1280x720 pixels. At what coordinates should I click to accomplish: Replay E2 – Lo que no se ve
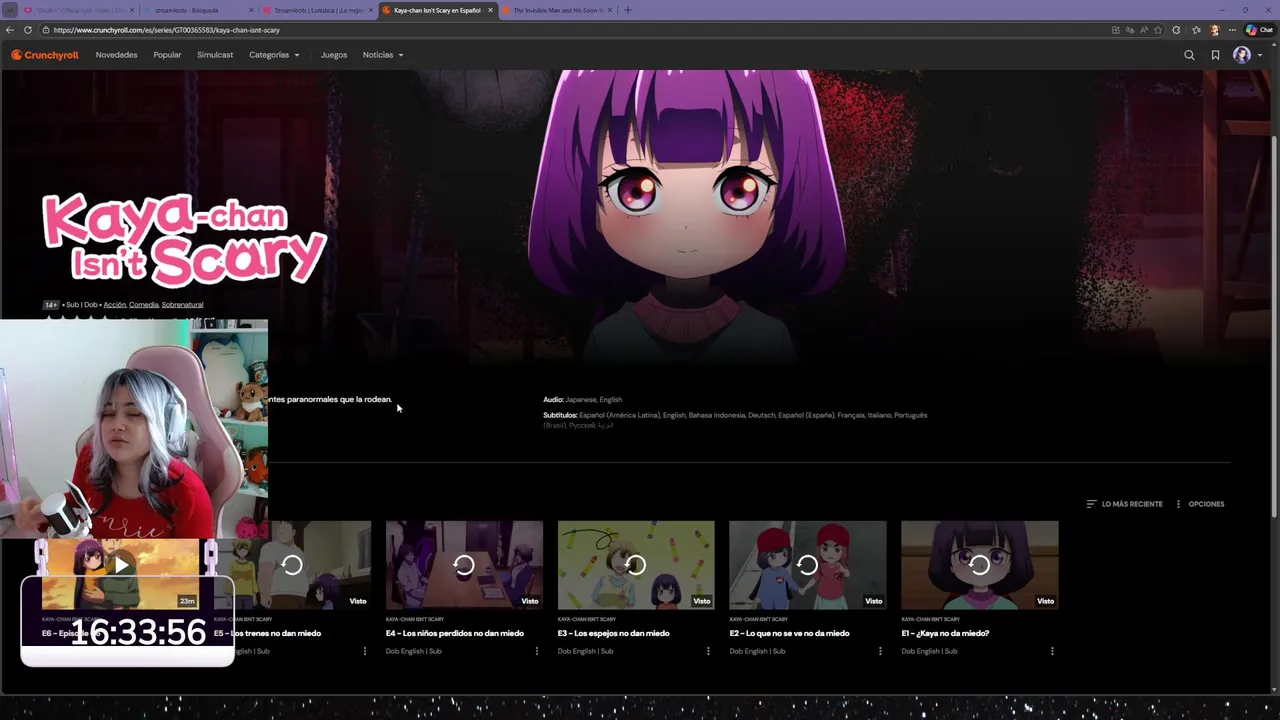point(808,565)
